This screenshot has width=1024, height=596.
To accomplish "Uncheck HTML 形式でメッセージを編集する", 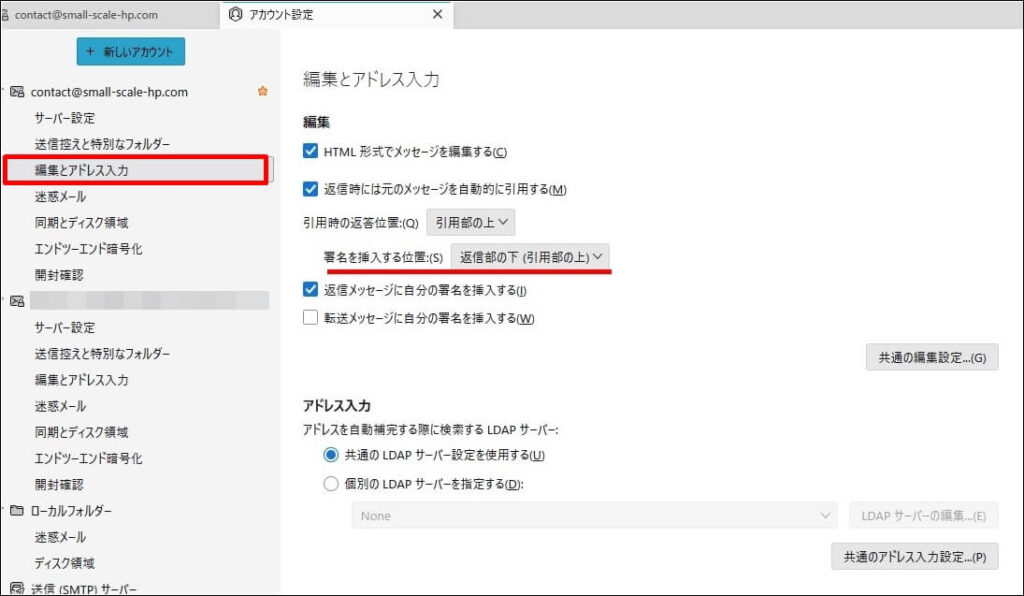I will [x=311, y=152].
